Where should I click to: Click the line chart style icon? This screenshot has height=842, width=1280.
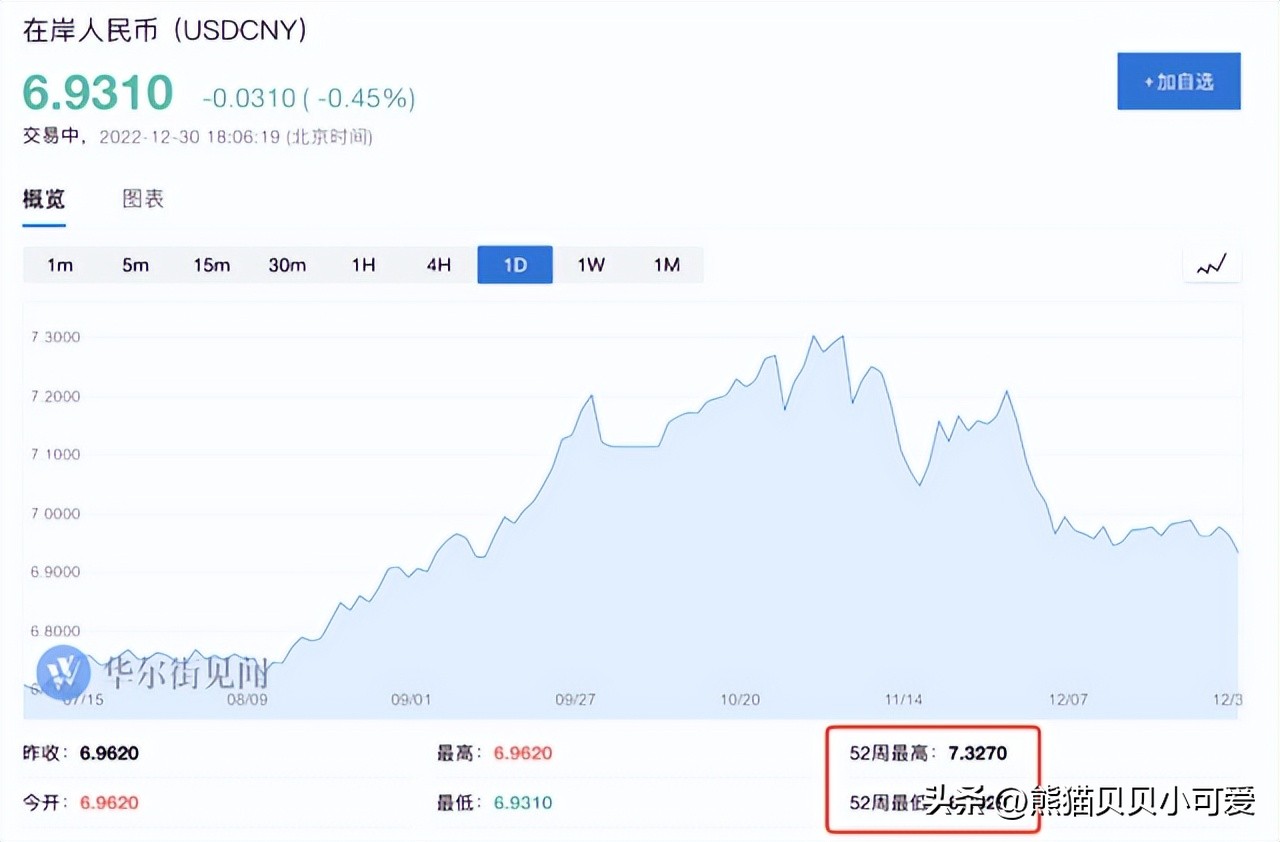click(x=1211, y=264)
